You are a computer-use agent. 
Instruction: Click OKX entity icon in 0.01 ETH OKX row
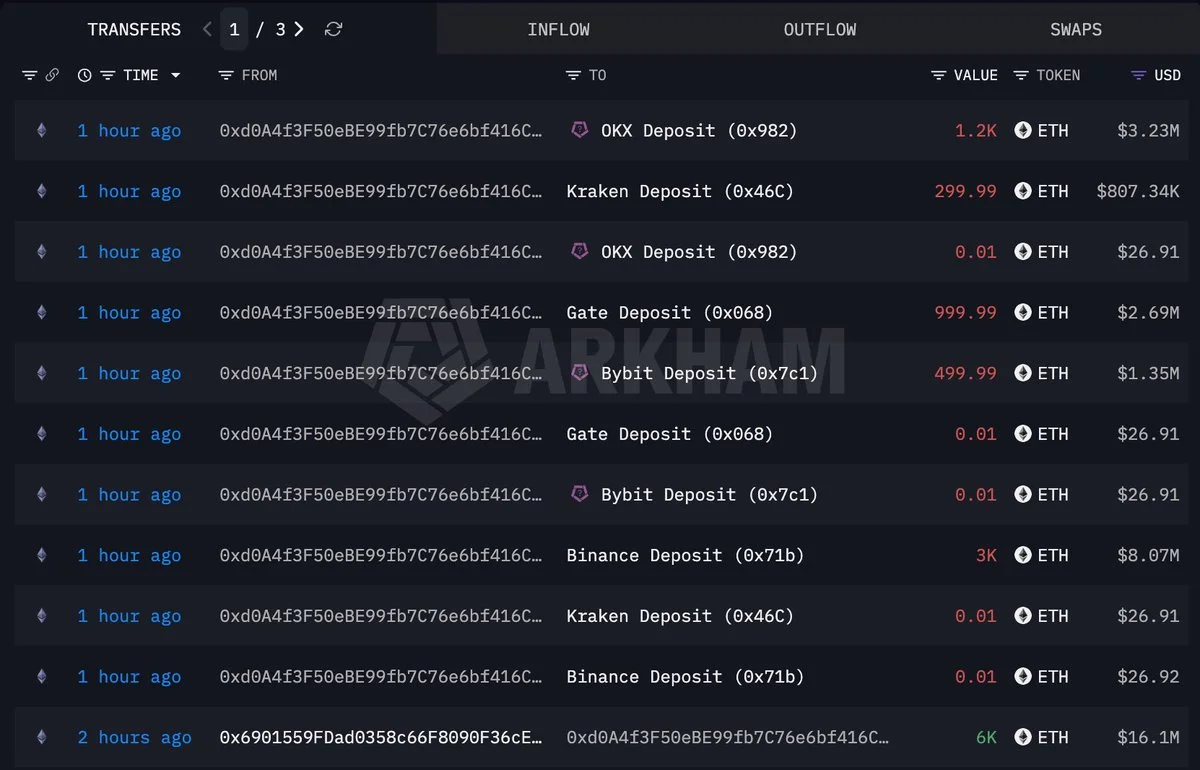pos(579,251)
